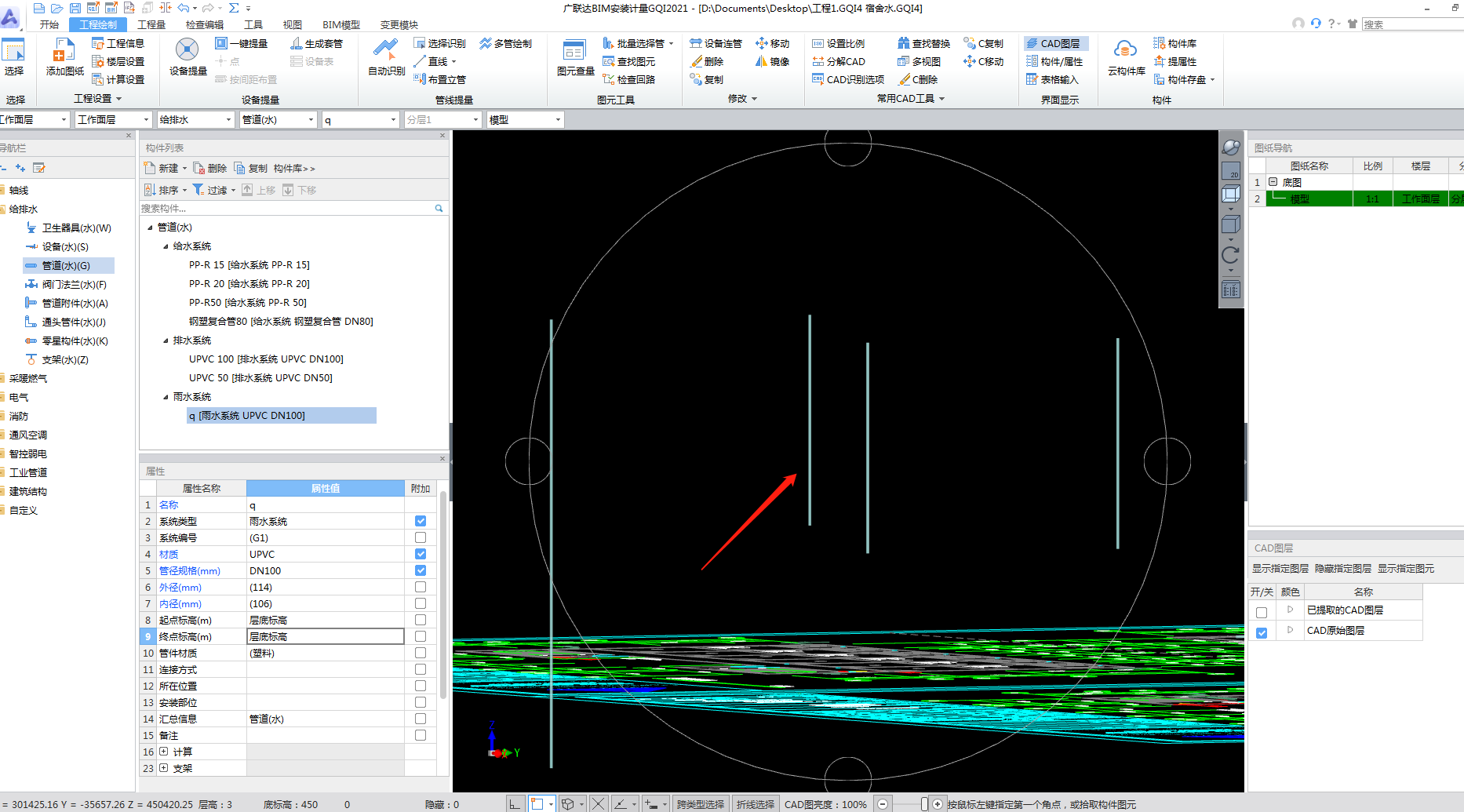Screen dimensions: 1464x812
Task: Open 表格输入 table input
Action: pos(1053,79)
